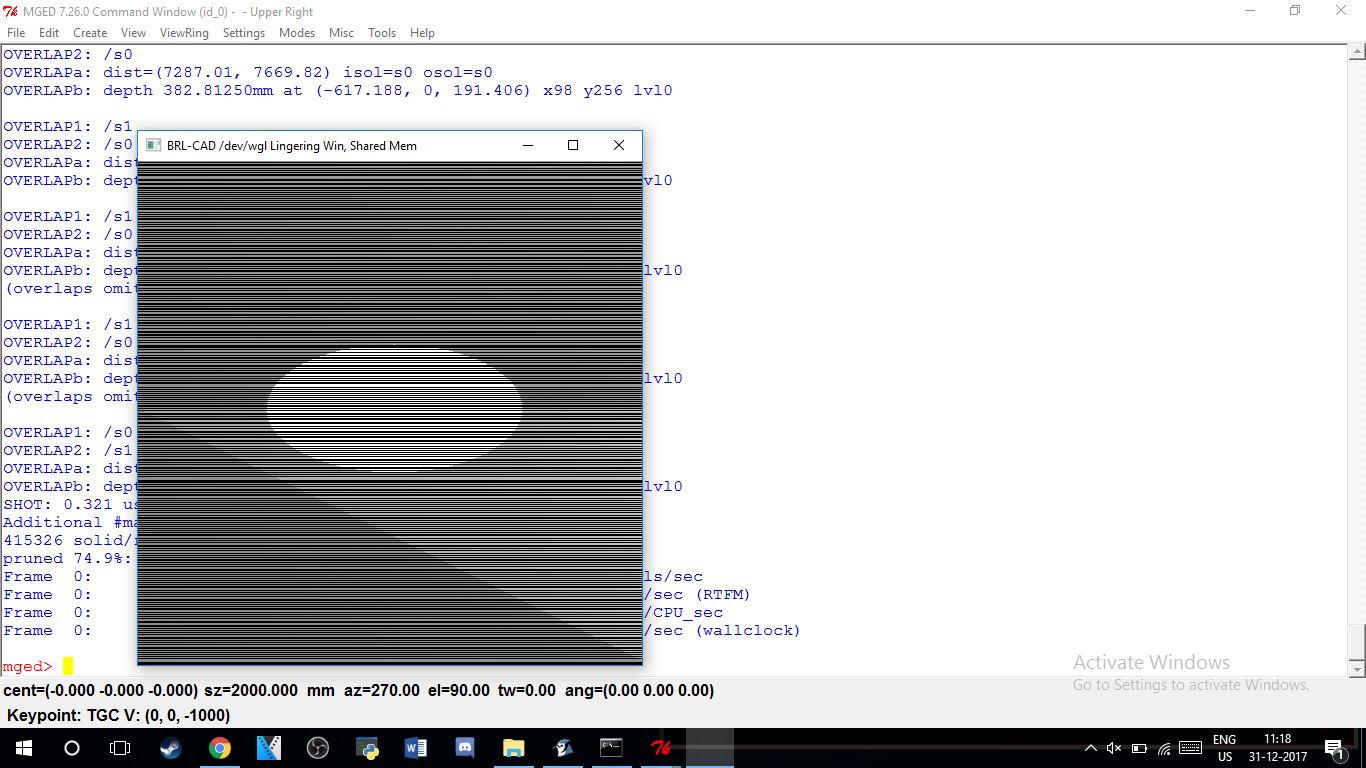1366x768 pixels.
Task: Open the blue film-strip app on taskbar
Action: click(x=269, y=748)
